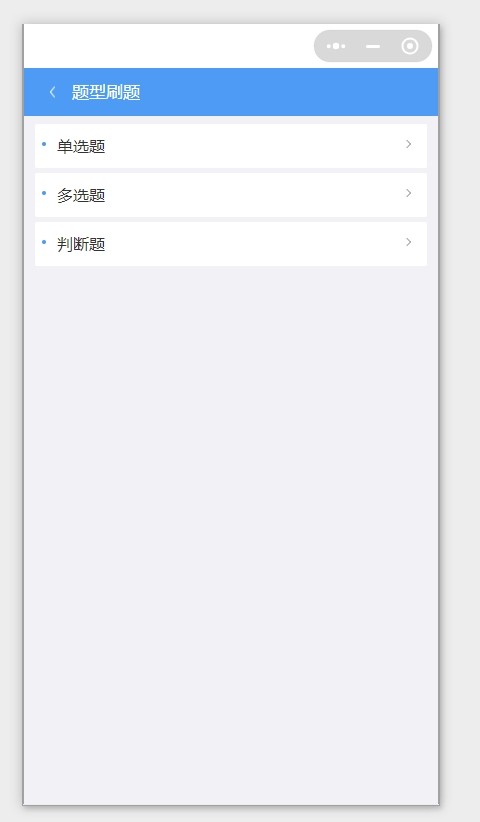Open the mini program three-dots menu
480x822 pixels.
click(336, 46)
